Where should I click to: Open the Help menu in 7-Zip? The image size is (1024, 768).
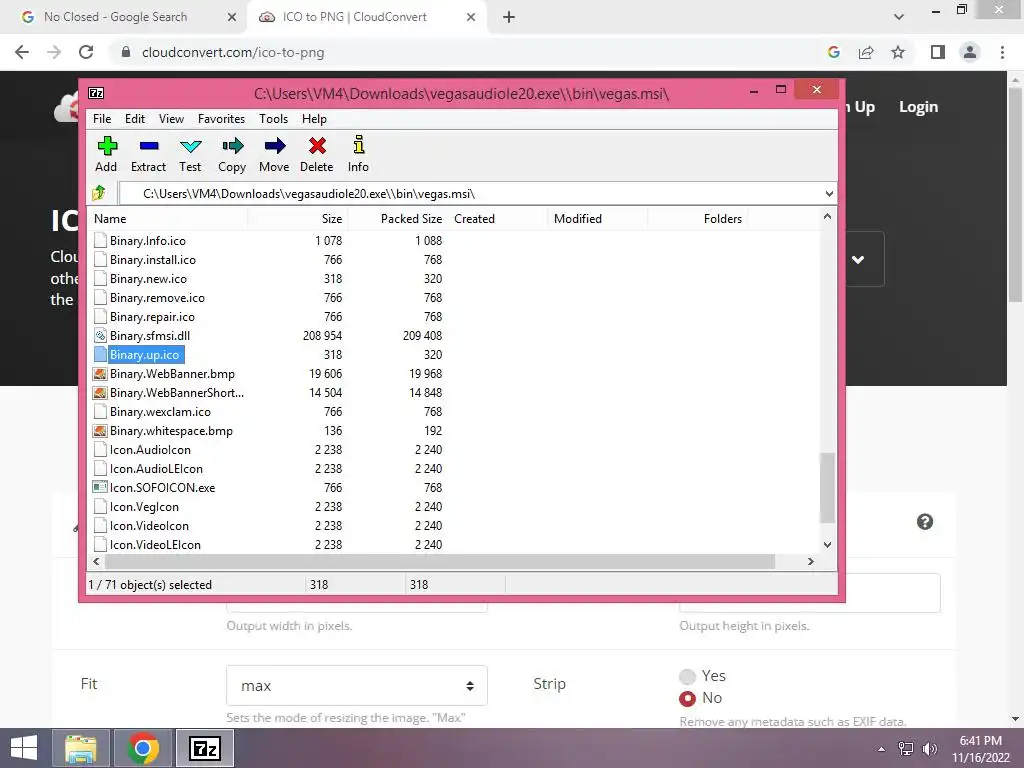pyautogui.click(x=314, y=119)
